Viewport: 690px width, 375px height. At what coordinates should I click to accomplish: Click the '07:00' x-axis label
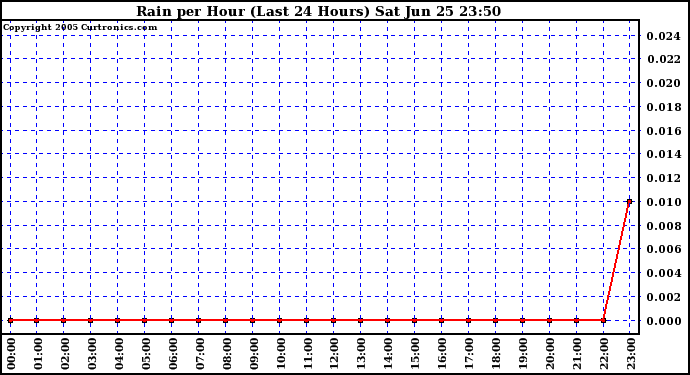[x=200, y=353]
